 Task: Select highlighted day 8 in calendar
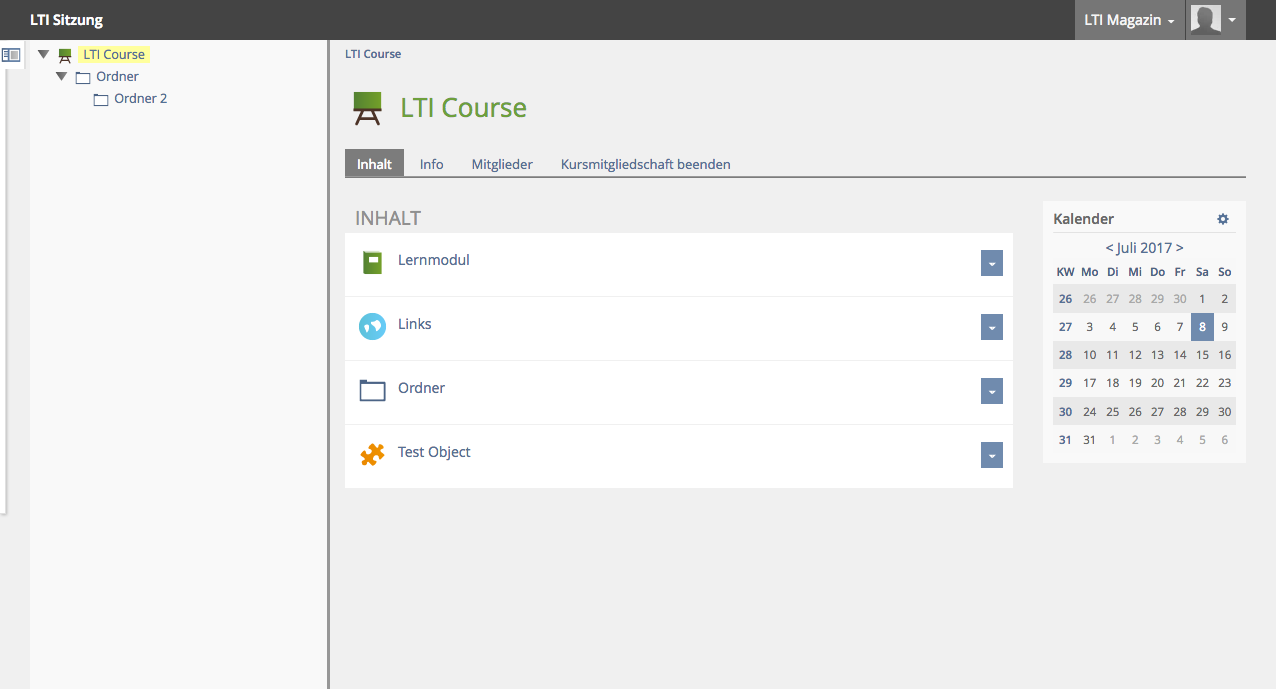1202,327
